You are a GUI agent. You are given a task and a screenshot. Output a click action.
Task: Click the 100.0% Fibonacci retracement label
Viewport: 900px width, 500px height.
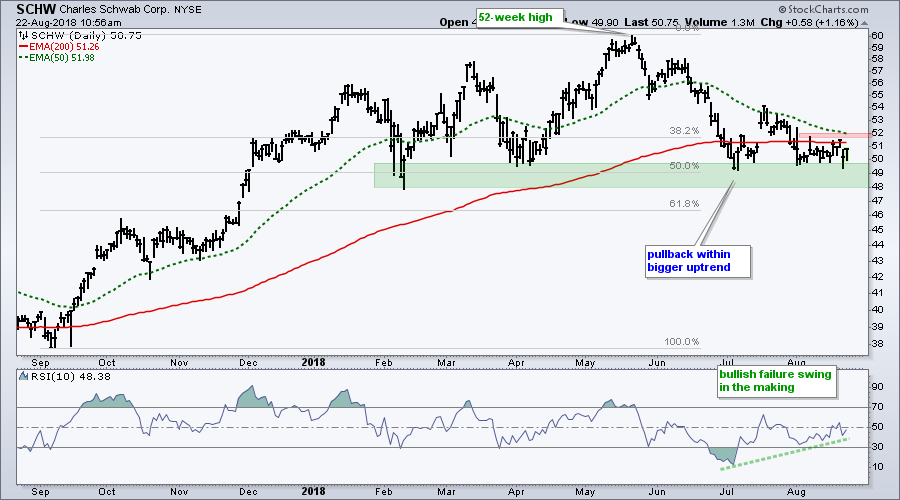pyautogui.click(x=682, y=342)
